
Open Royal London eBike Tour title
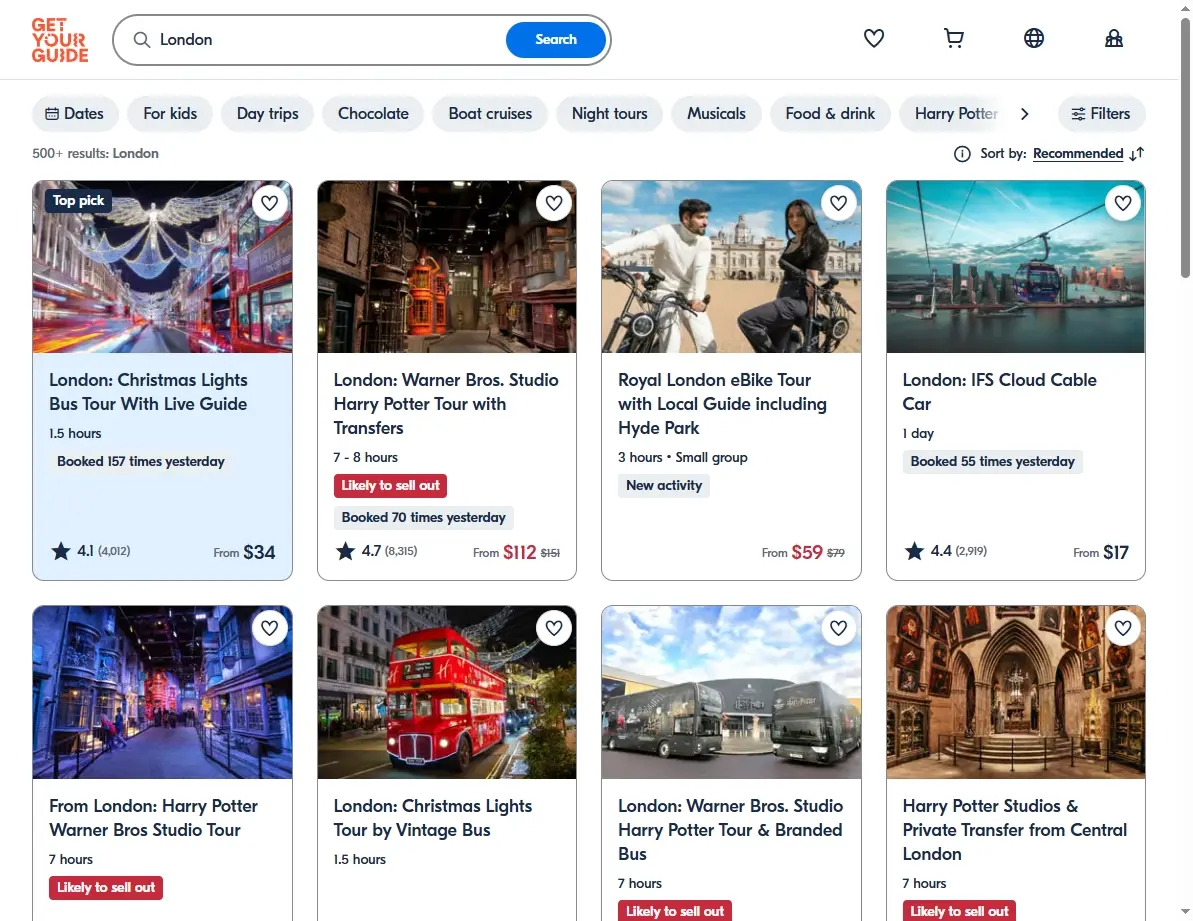[x=722, y=404]
